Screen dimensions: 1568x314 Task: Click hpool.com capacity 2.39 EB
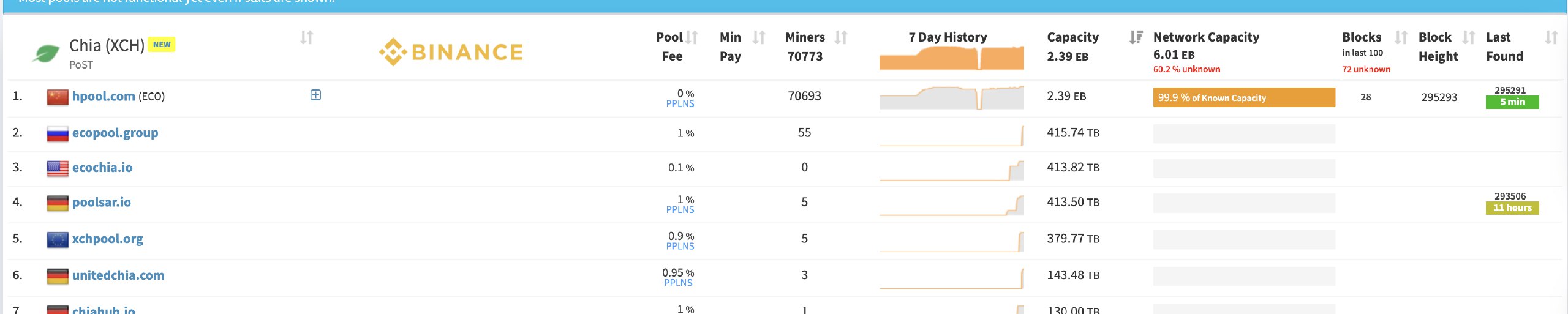pos(1066,96)
